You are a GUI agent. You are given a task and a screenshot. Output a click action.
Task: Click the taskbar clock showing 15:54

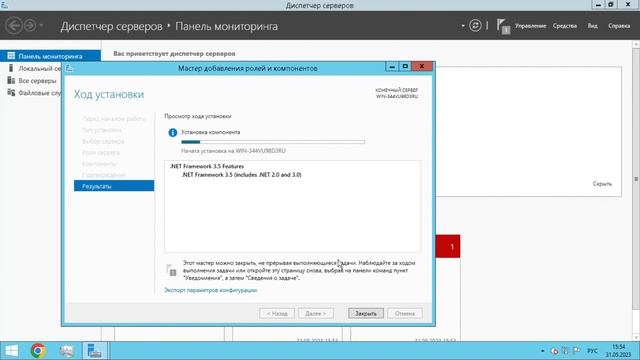click(x=618, y=351)
